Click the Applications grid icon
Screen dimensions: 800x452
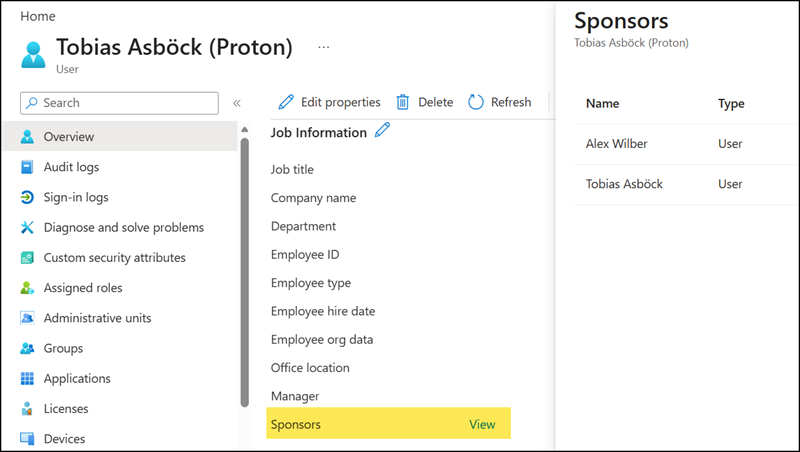click(27, 379)
